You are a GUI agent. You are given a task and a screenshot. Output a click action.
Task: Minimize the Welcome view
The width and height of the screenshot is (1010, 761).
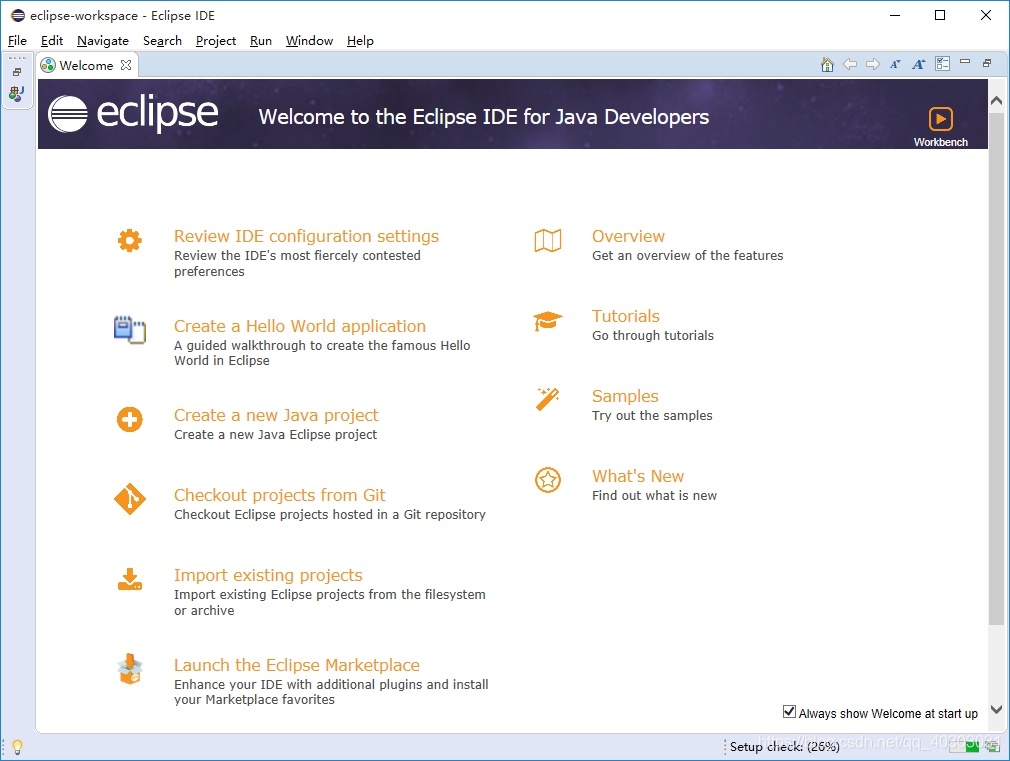click(965, 62)
